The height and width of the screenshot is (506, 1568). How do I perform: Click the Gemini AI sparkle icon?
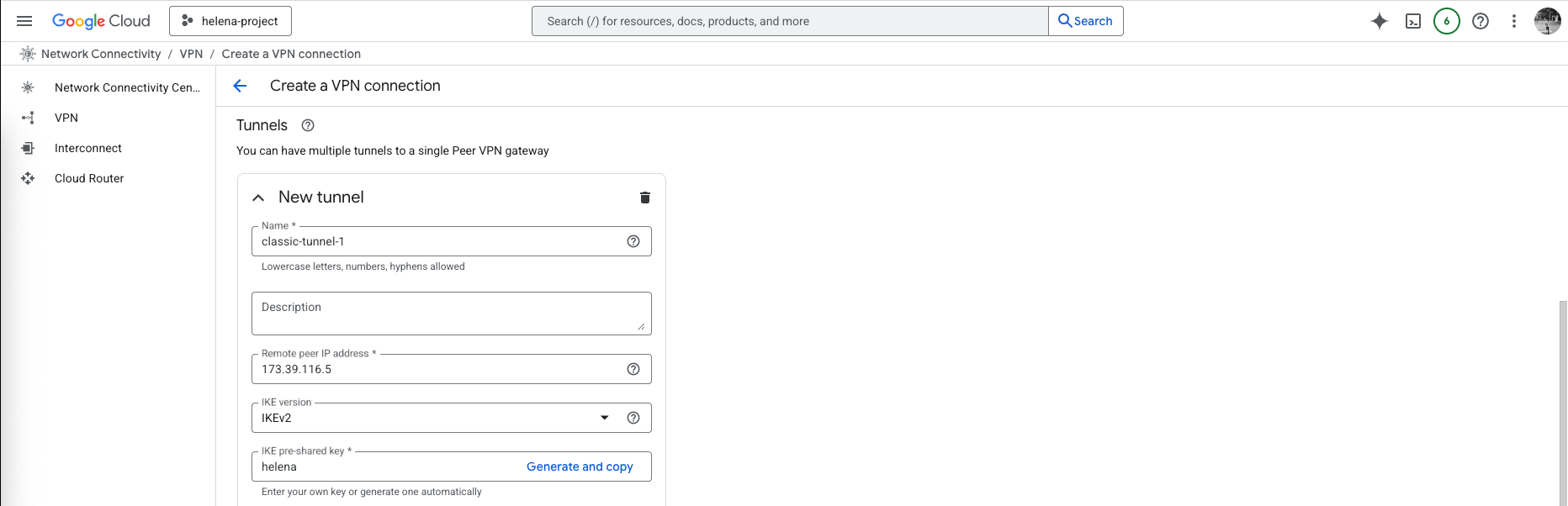coord(1380,21)
